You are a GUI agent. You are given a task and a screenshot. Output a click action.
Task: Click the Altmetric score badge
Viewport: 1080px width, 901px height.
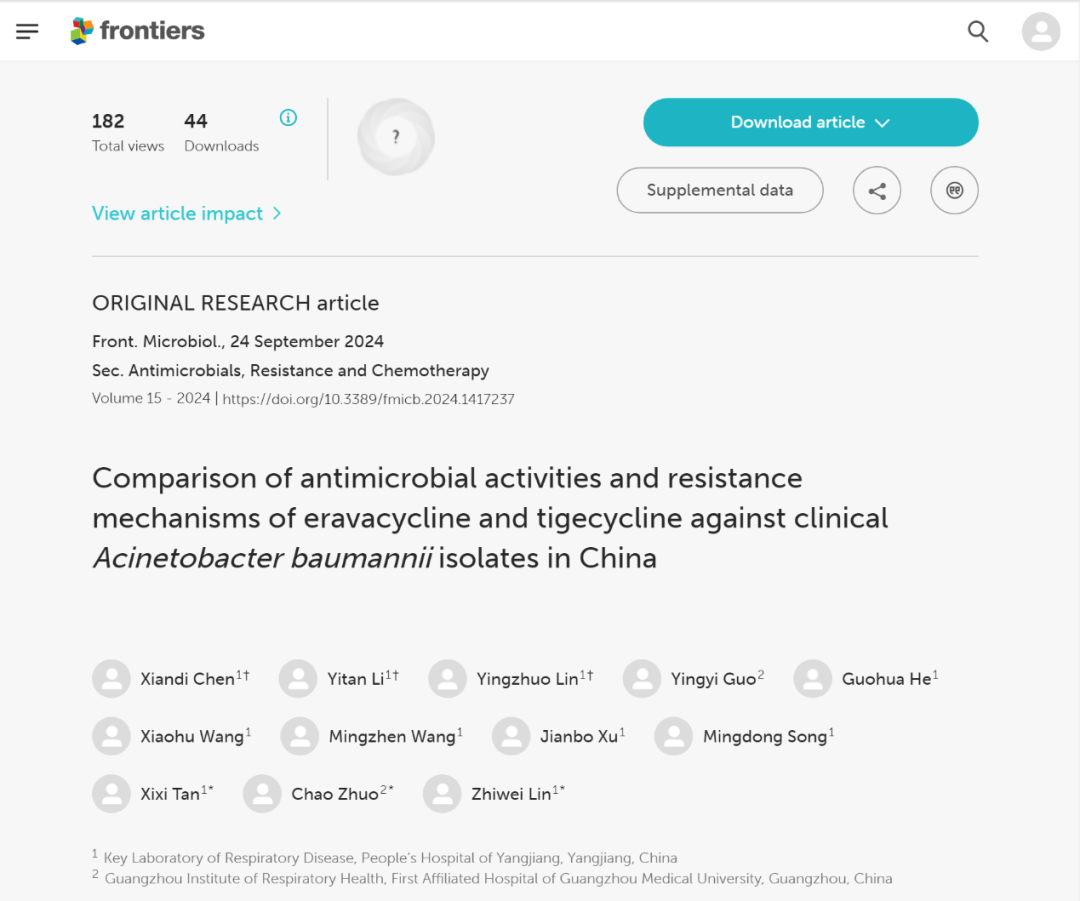tap(396, 136)
